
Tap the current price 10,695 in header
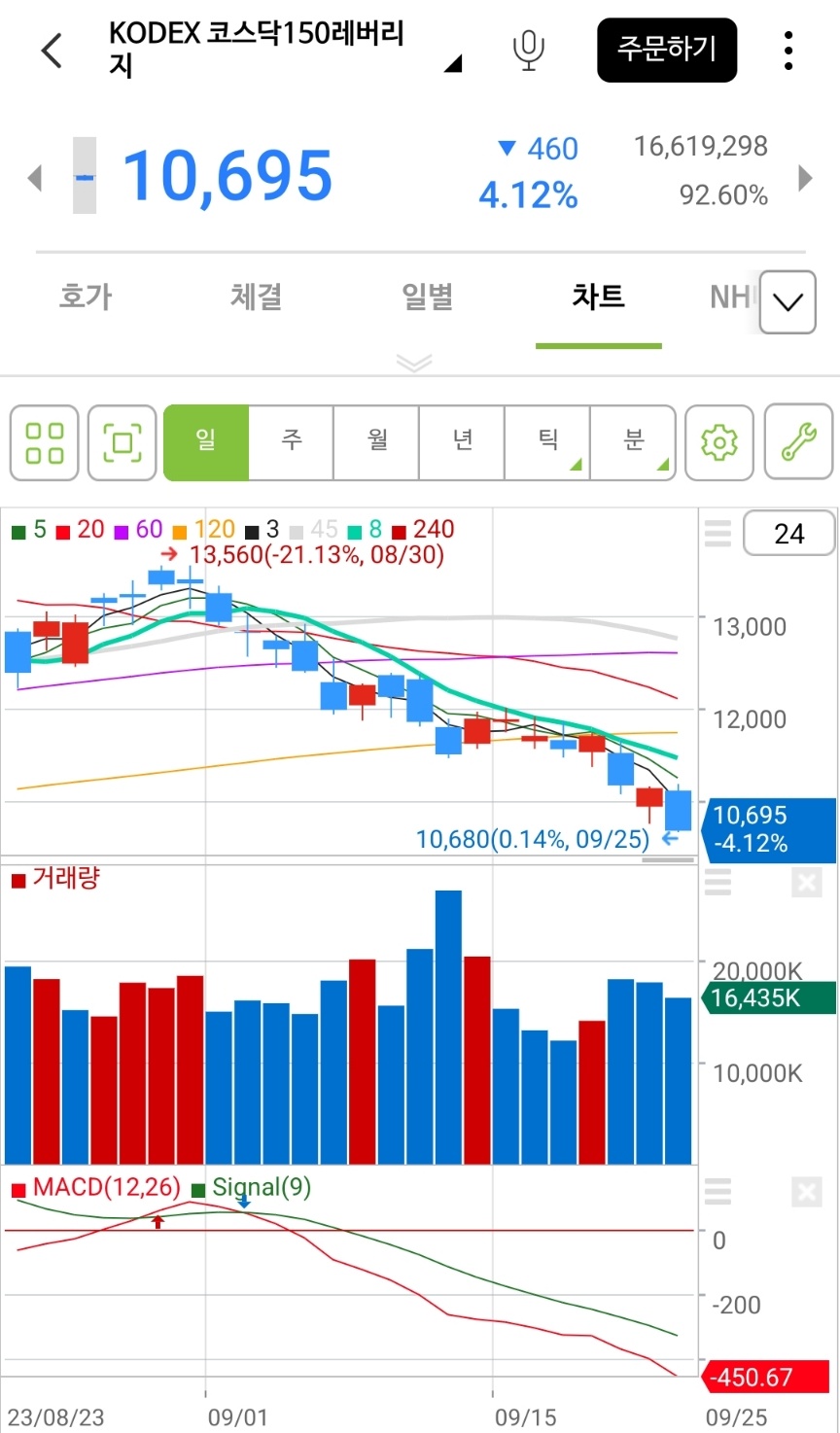click(x=227, y=177)
